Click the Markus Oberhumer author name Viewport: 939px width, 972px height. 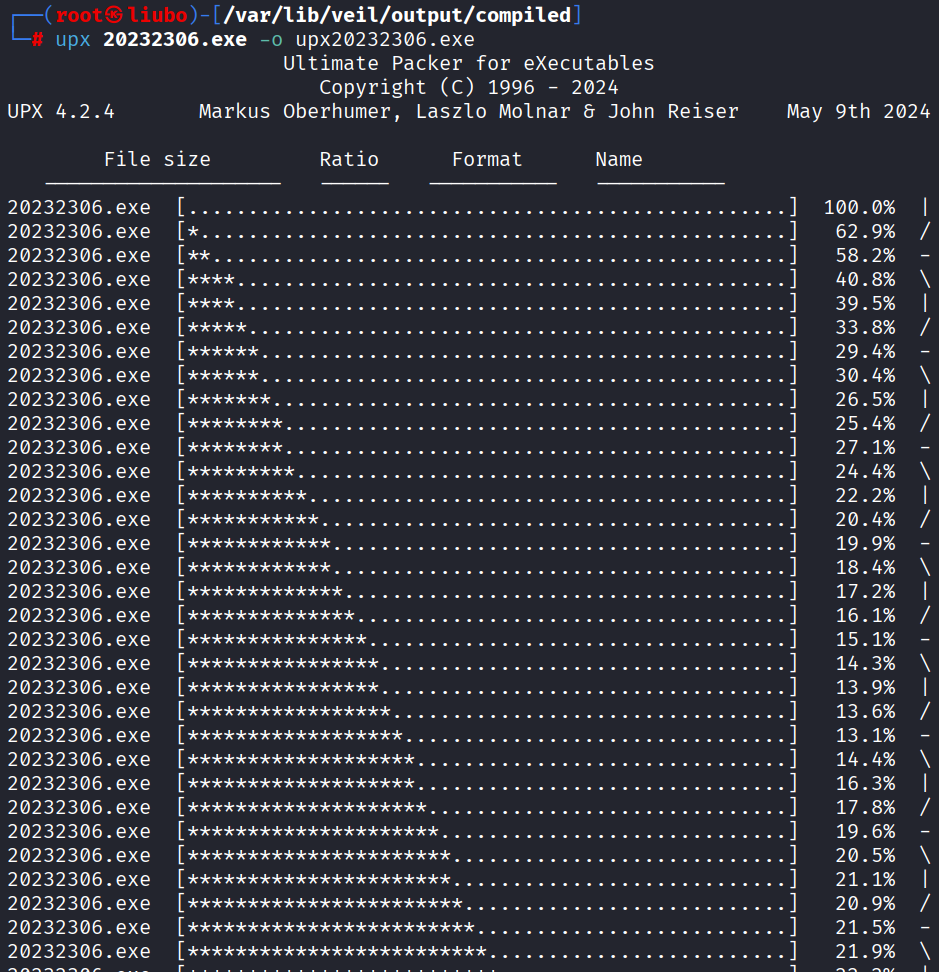click(300, 112)
